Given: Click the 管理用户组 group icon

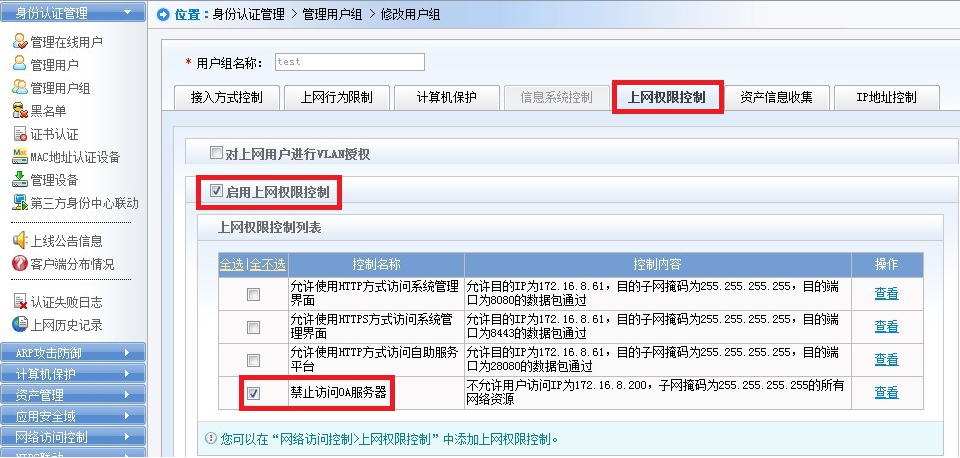Looking at the screenshot, I should click(x=20, y=88).
